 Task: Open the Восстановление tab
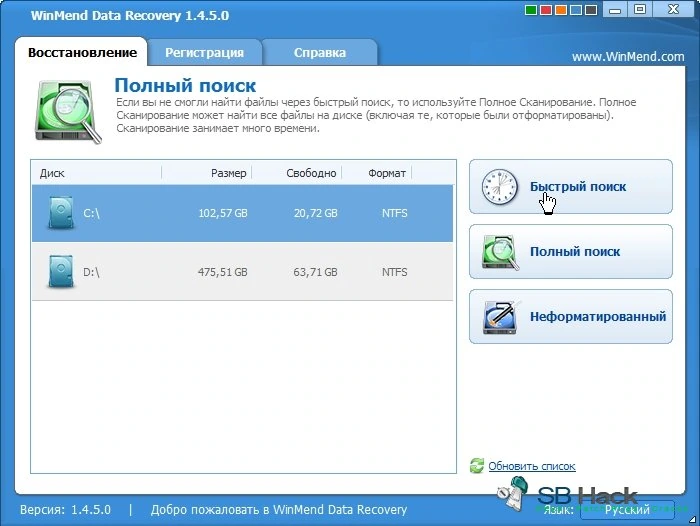pos(82,52)
